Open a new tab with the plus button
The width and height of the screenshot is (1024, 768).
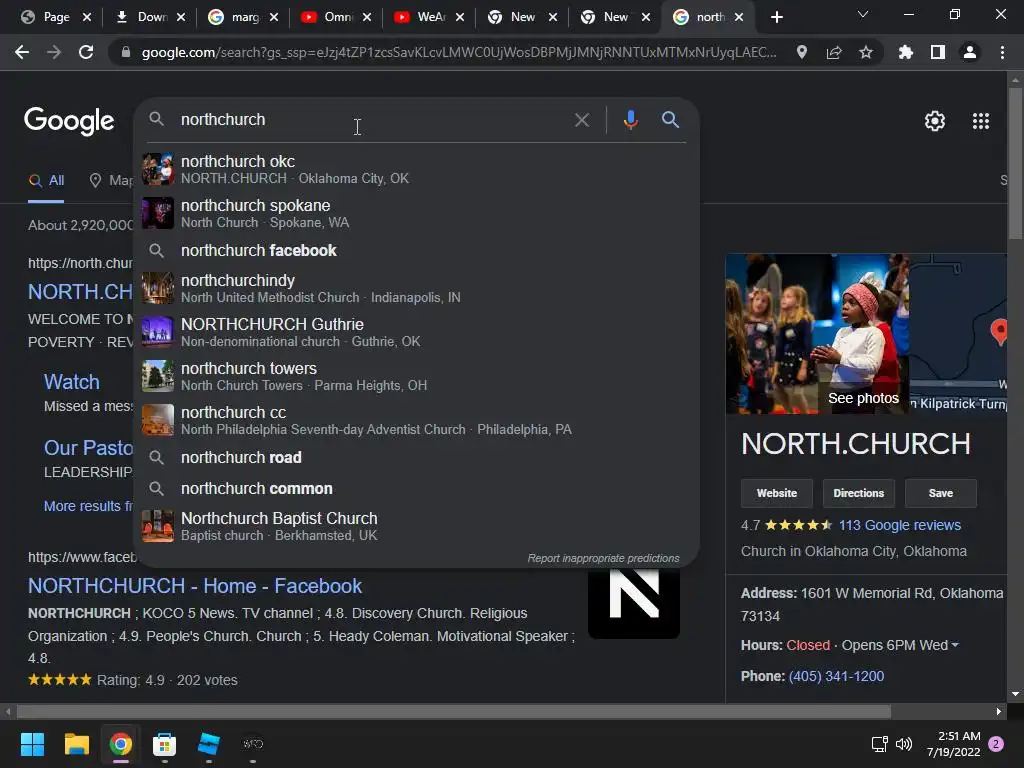point(776,17)
